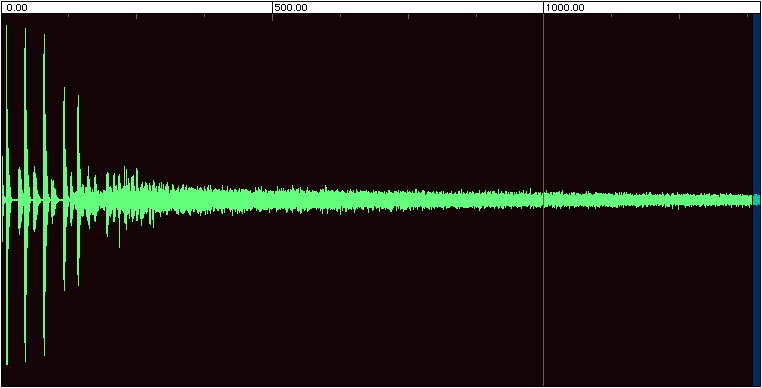Click the first tall waveform peak
The image size is (762, 388).
7,194
